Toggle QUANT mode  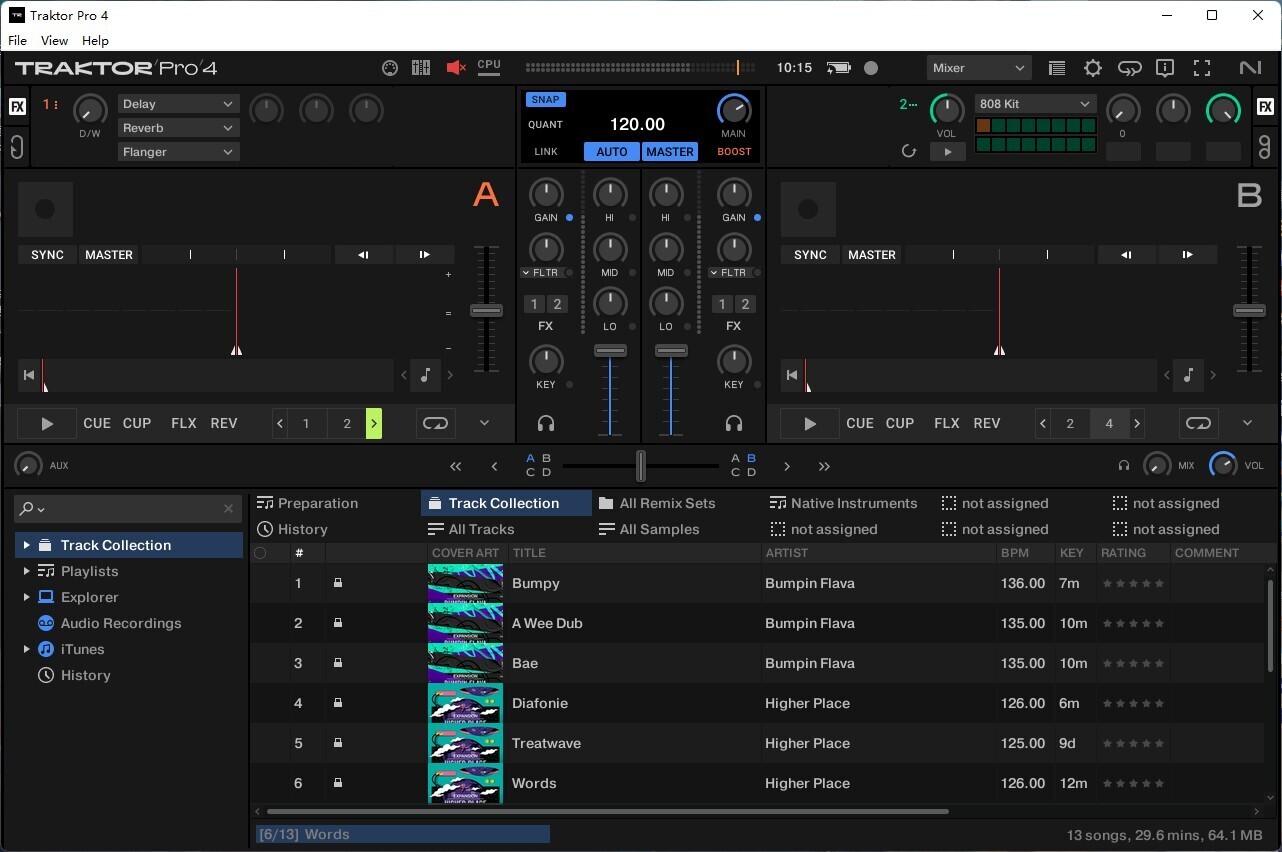[546, 125]
